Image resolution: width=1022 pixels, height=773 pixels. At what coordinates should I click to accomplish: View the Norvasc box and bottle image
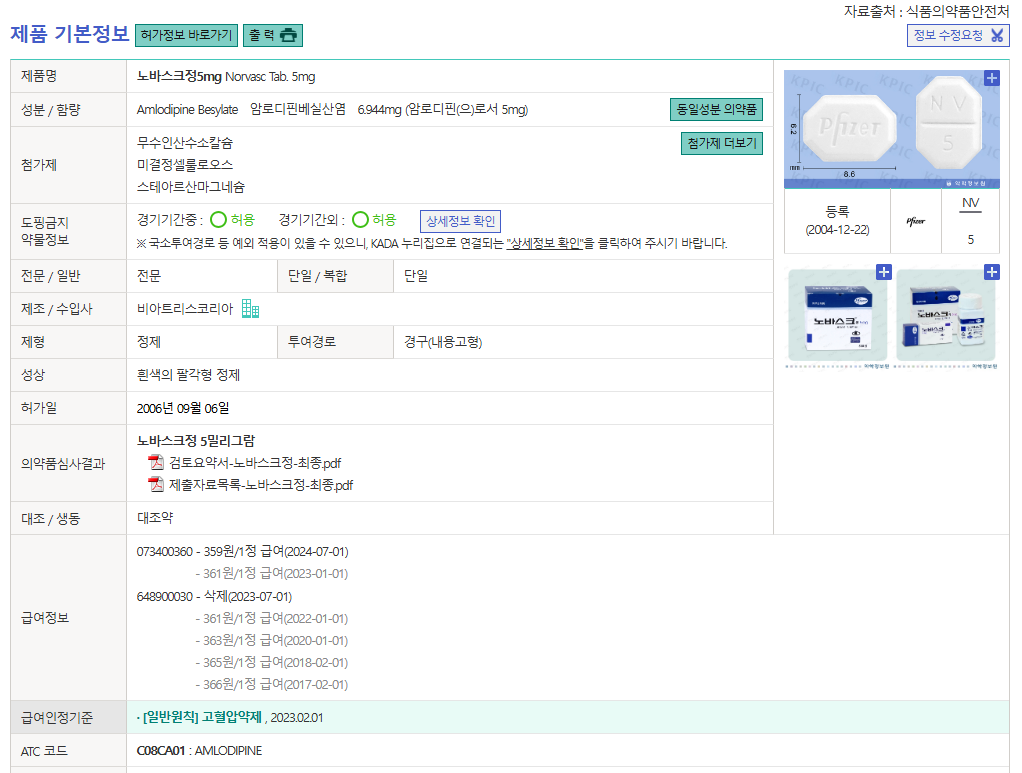[946, 316]
